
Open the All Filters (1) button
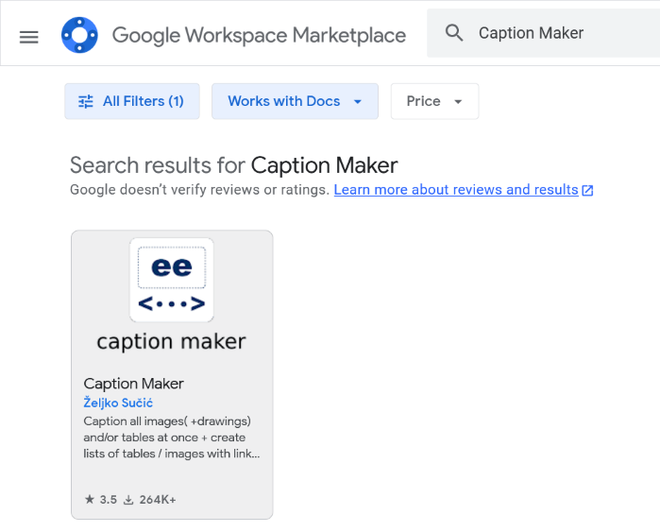tap(132, 101)
